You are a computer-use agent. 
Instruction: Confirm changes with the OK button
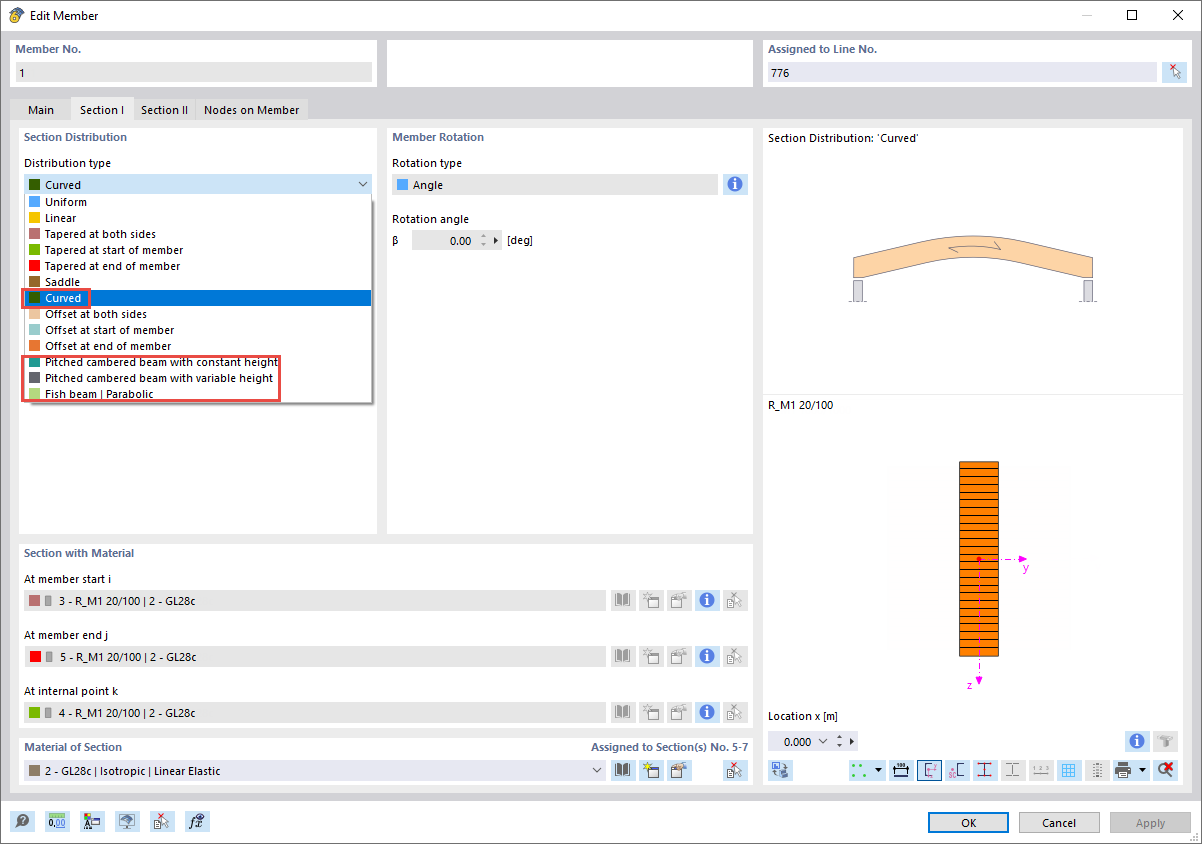pyautogui.click(x=967, y=821)
